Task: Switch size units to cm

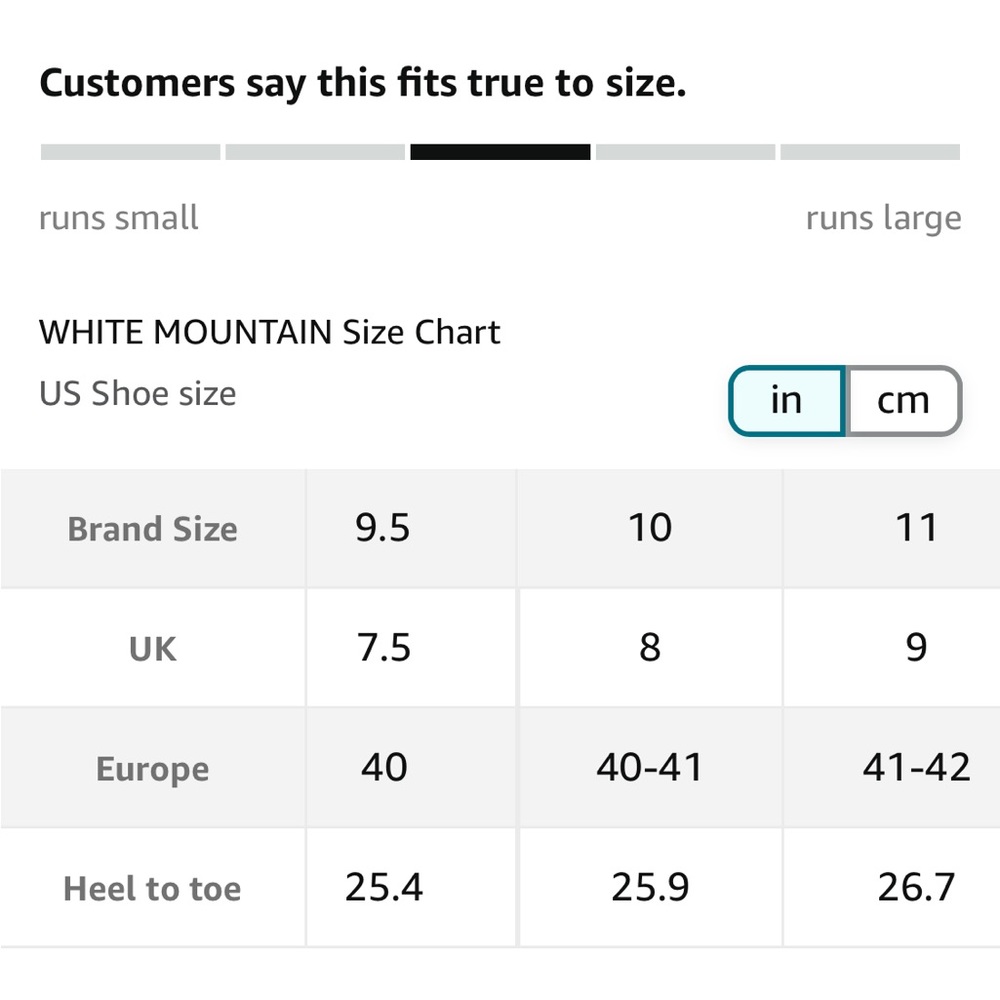Action: point(903,401)
